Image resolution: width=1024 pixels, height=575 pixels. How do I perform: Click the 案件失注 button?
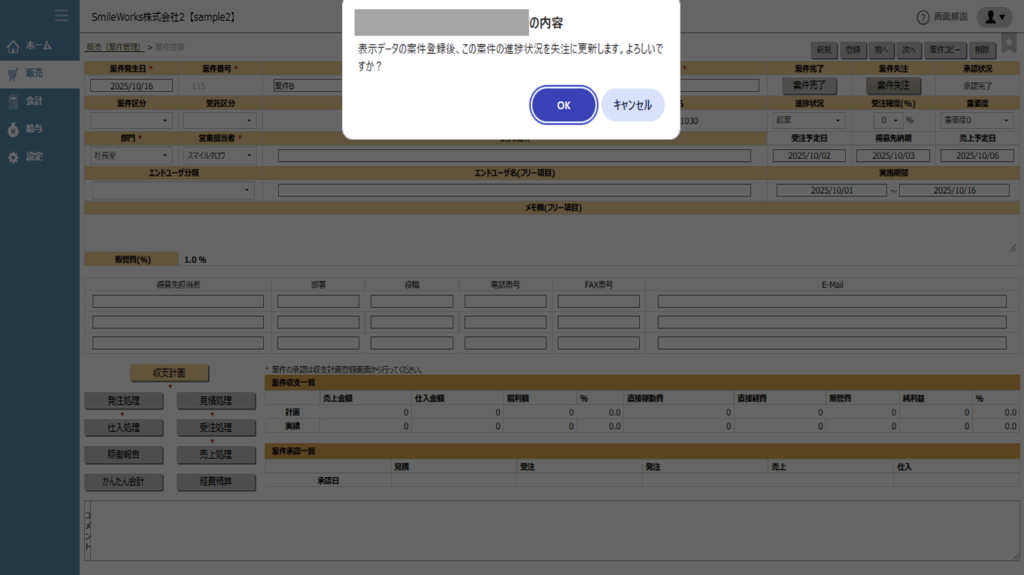892,85
